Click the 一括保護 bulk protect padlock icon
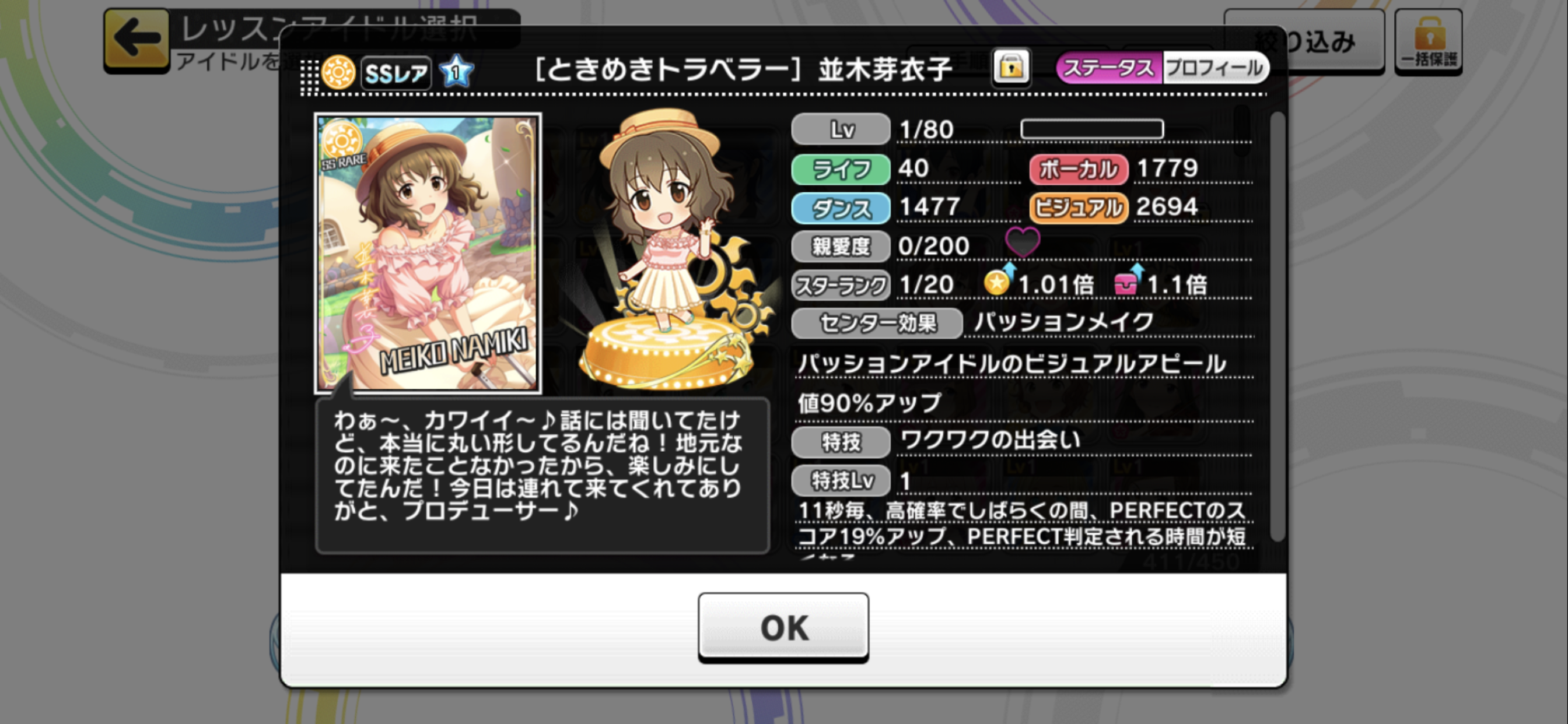The width and height of the screenshot is (1568, 724). click(x=1428, y=41)
